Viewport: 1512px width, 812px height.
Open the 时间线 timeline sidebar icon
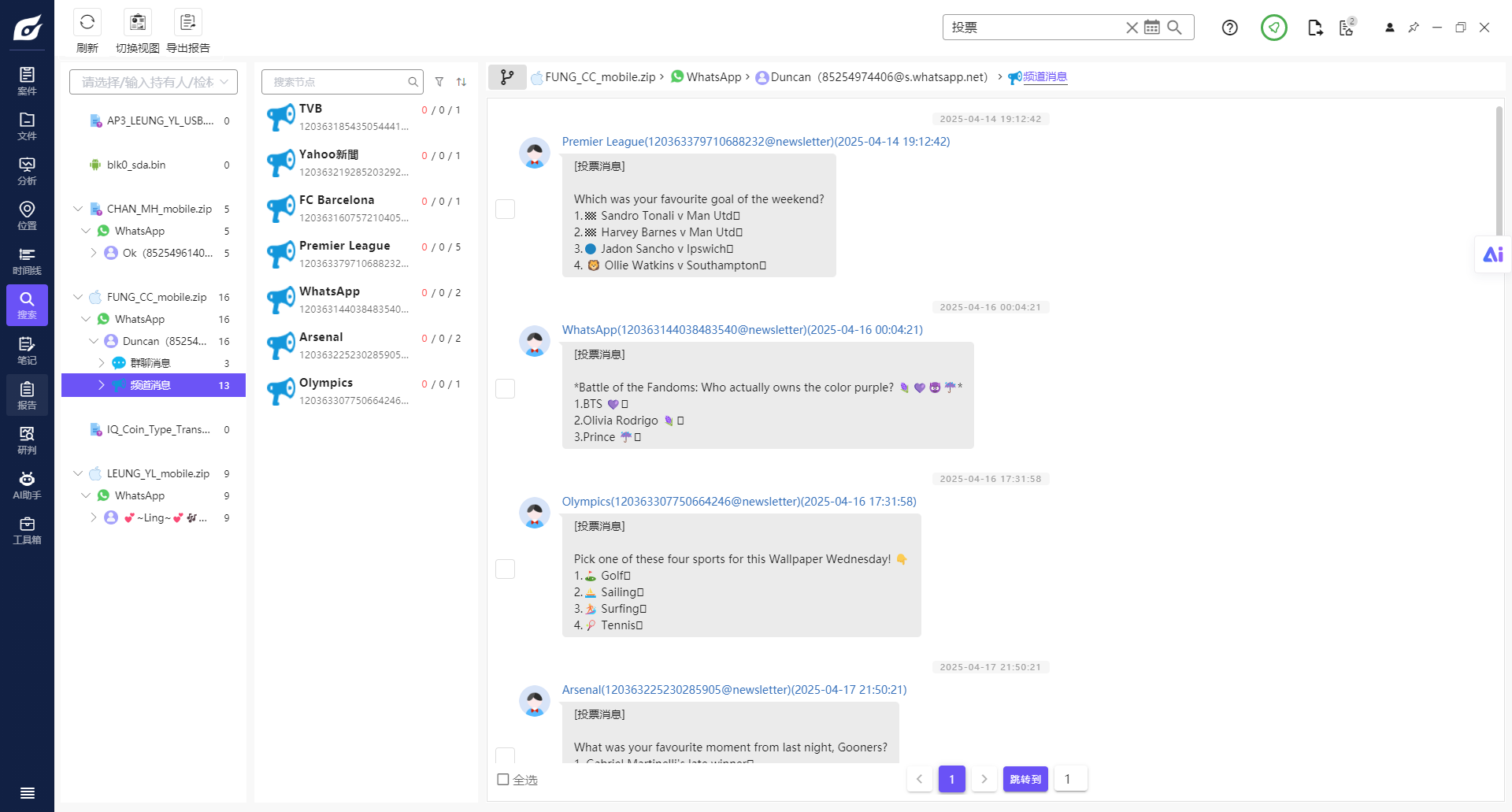coord(27,261)
